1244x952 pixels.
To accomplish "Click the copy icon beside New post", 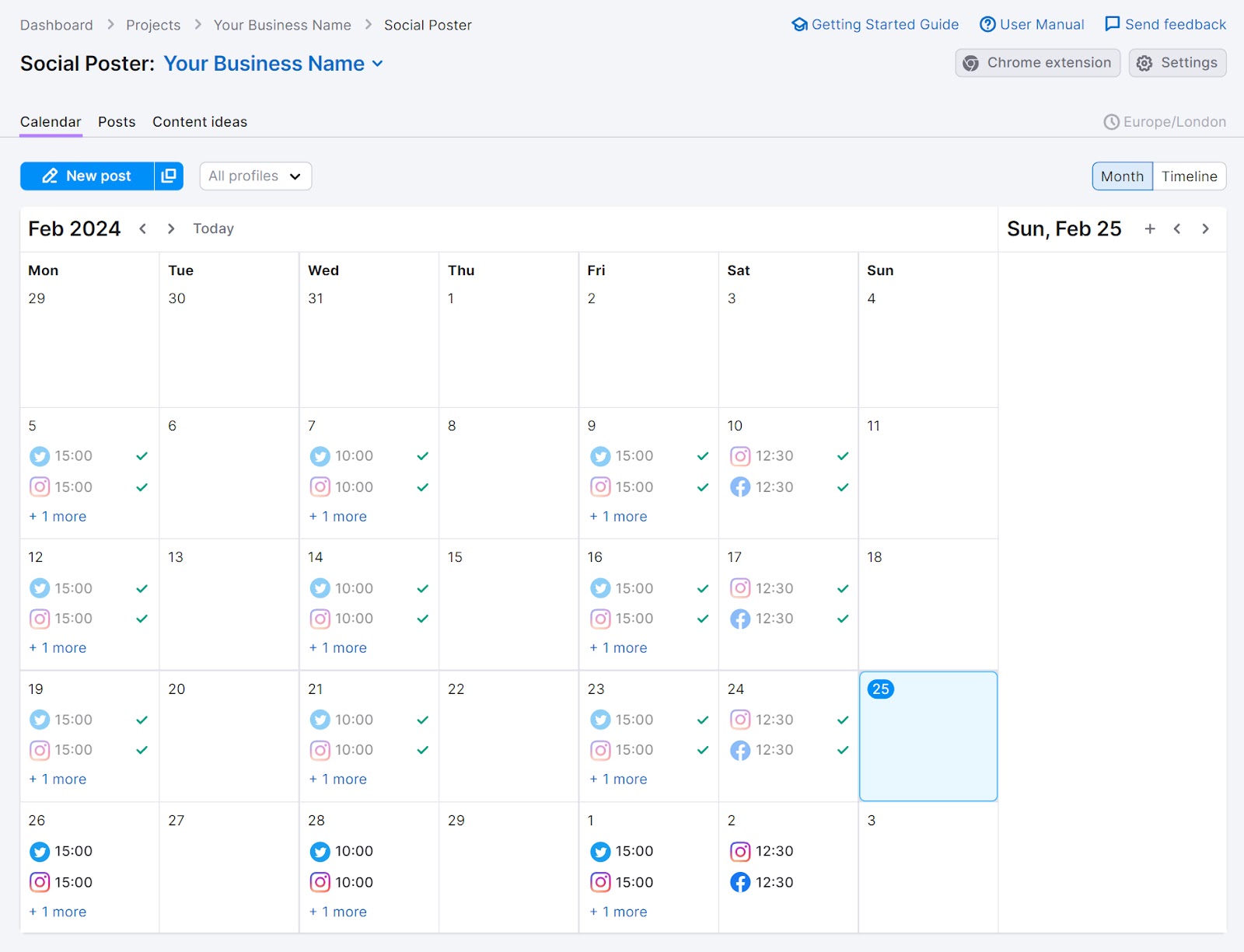I will [169, 176].
